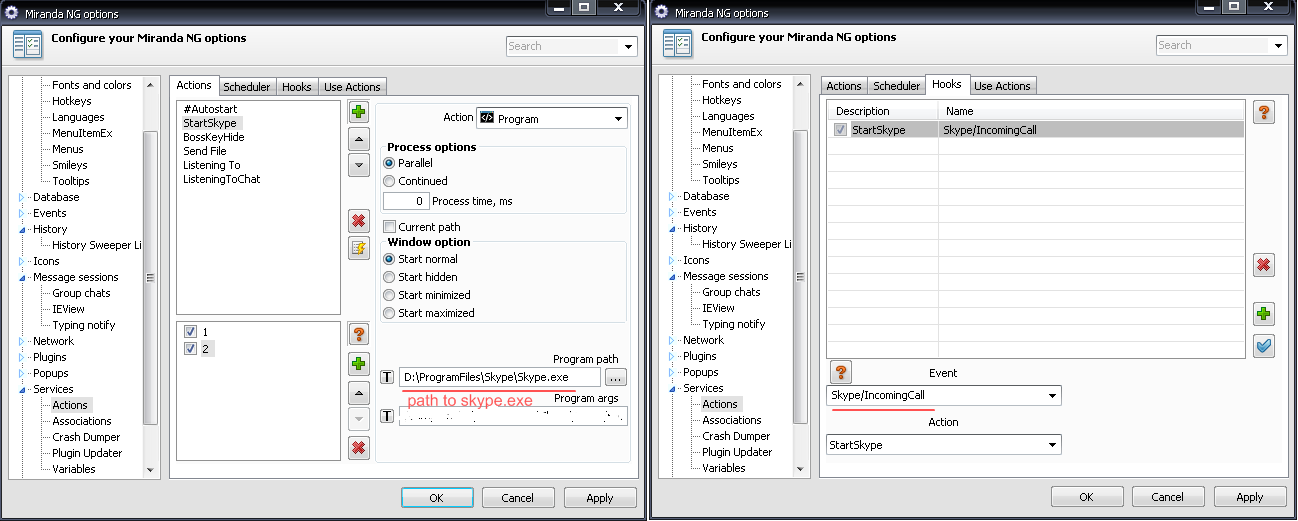1298x521 pixels.
Task: Open the StartSkype action dropdown under Hooks
Action: pyautogui.click(x=944, y=445)
